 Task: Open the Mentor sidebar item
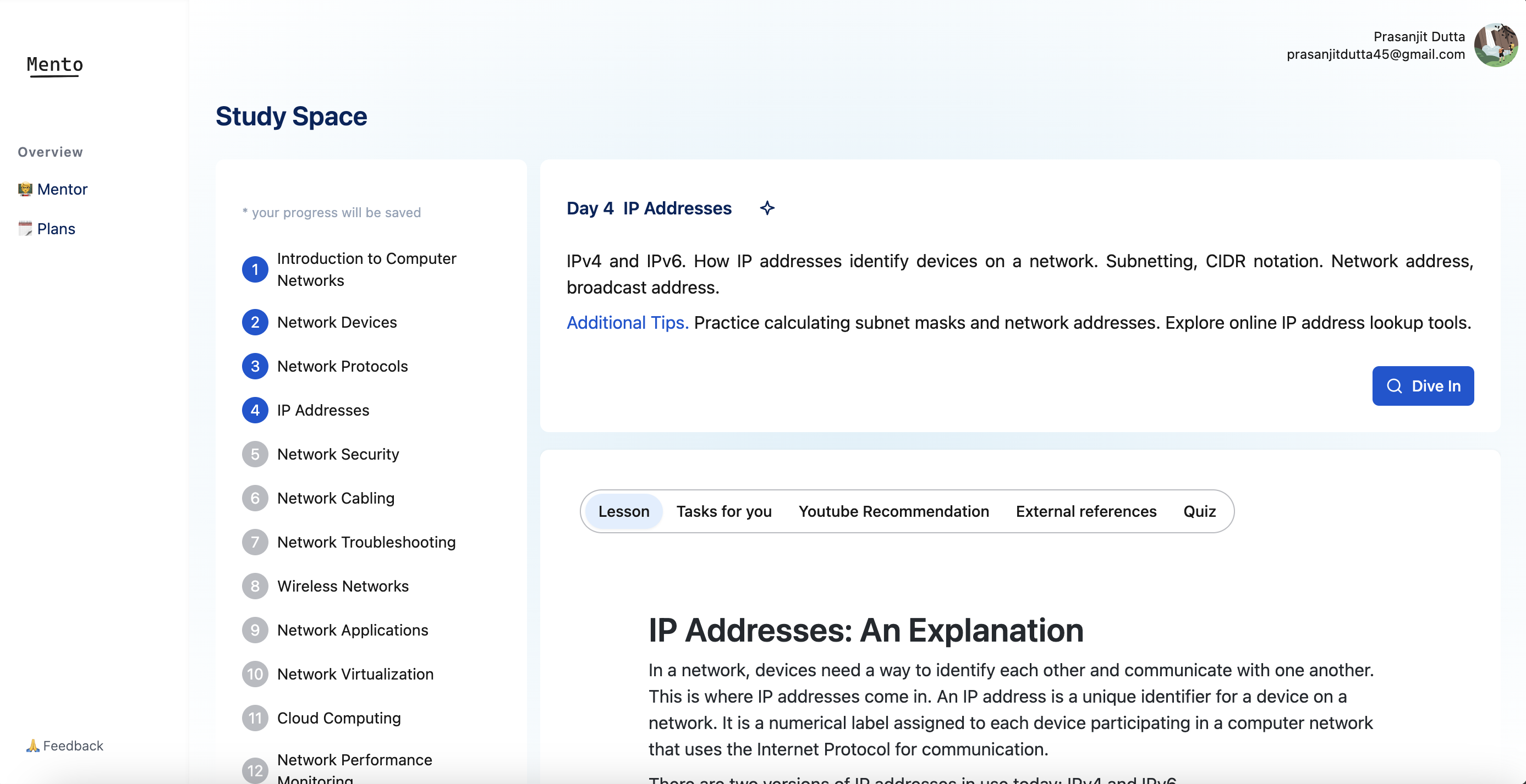tap(62, 189)
